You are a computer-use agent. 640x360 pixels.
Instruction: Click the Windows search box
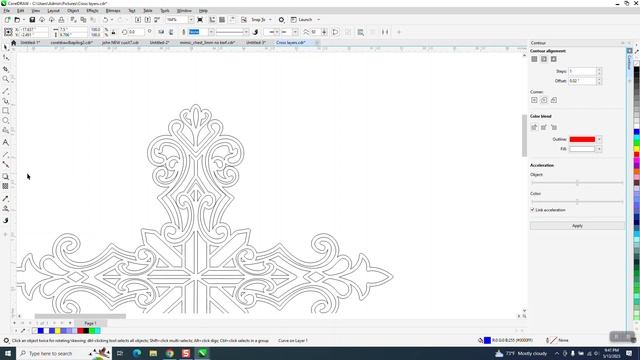pos(63,353)
